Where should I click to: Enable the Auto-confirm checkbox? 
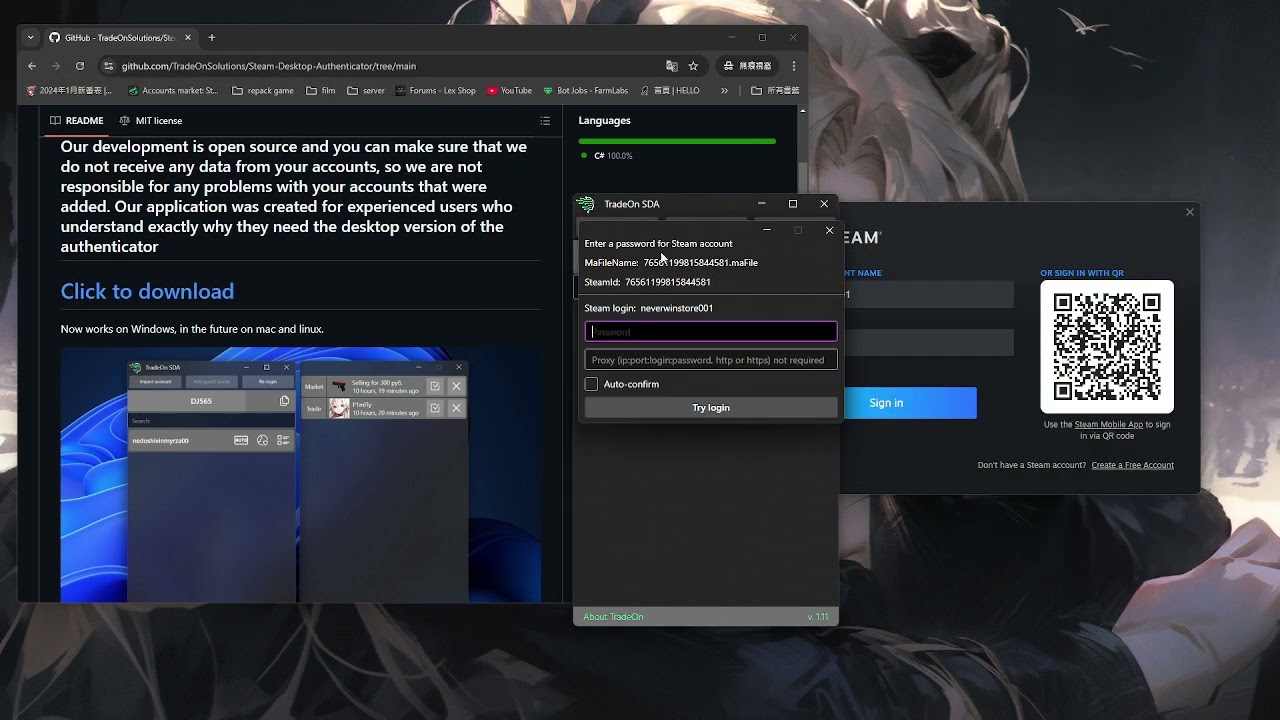tap(591, 384)
